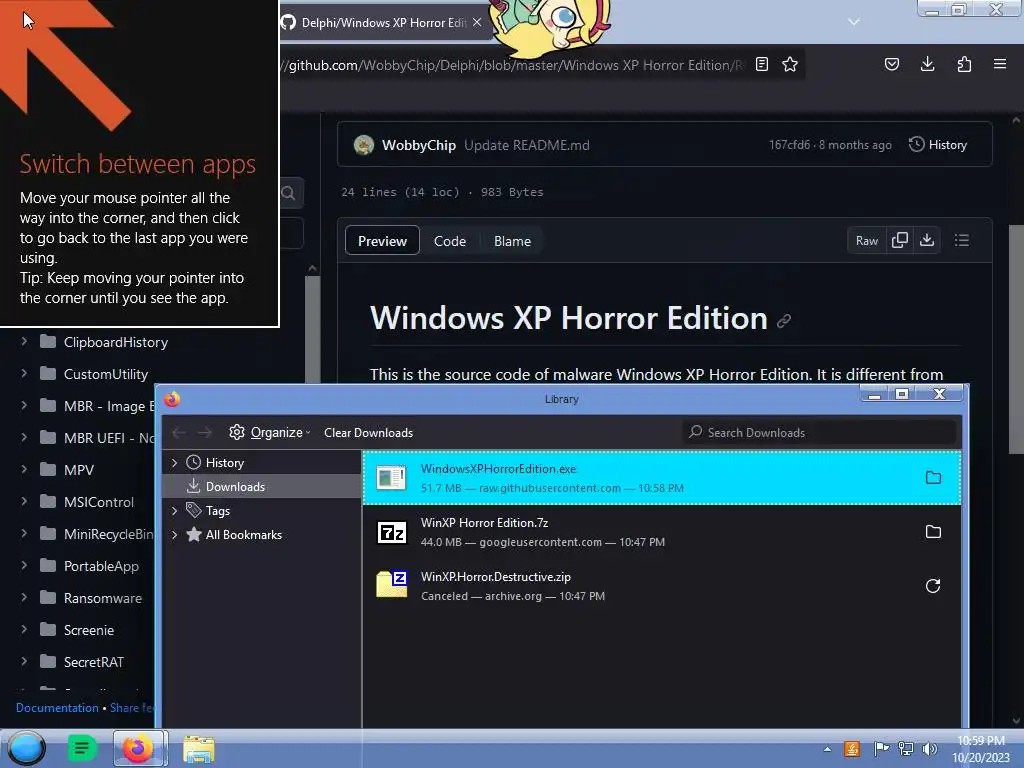Bookmark this page with the star icon
The width and height of the screenshot is (1024, 768).
coord(790,64)
